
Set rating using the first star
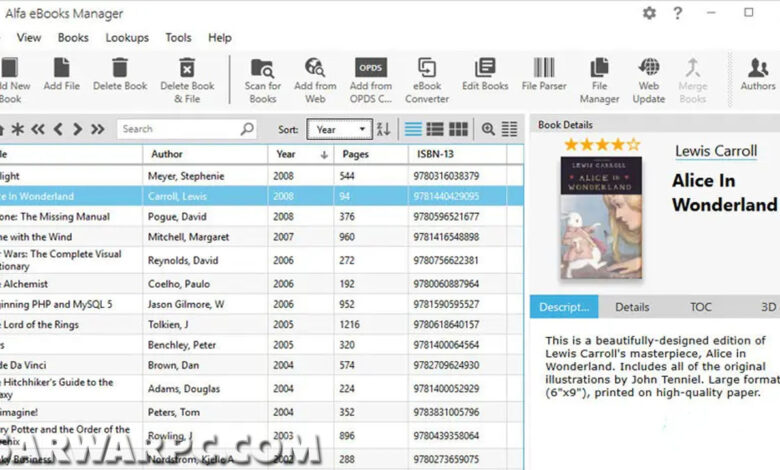[571, 144]
